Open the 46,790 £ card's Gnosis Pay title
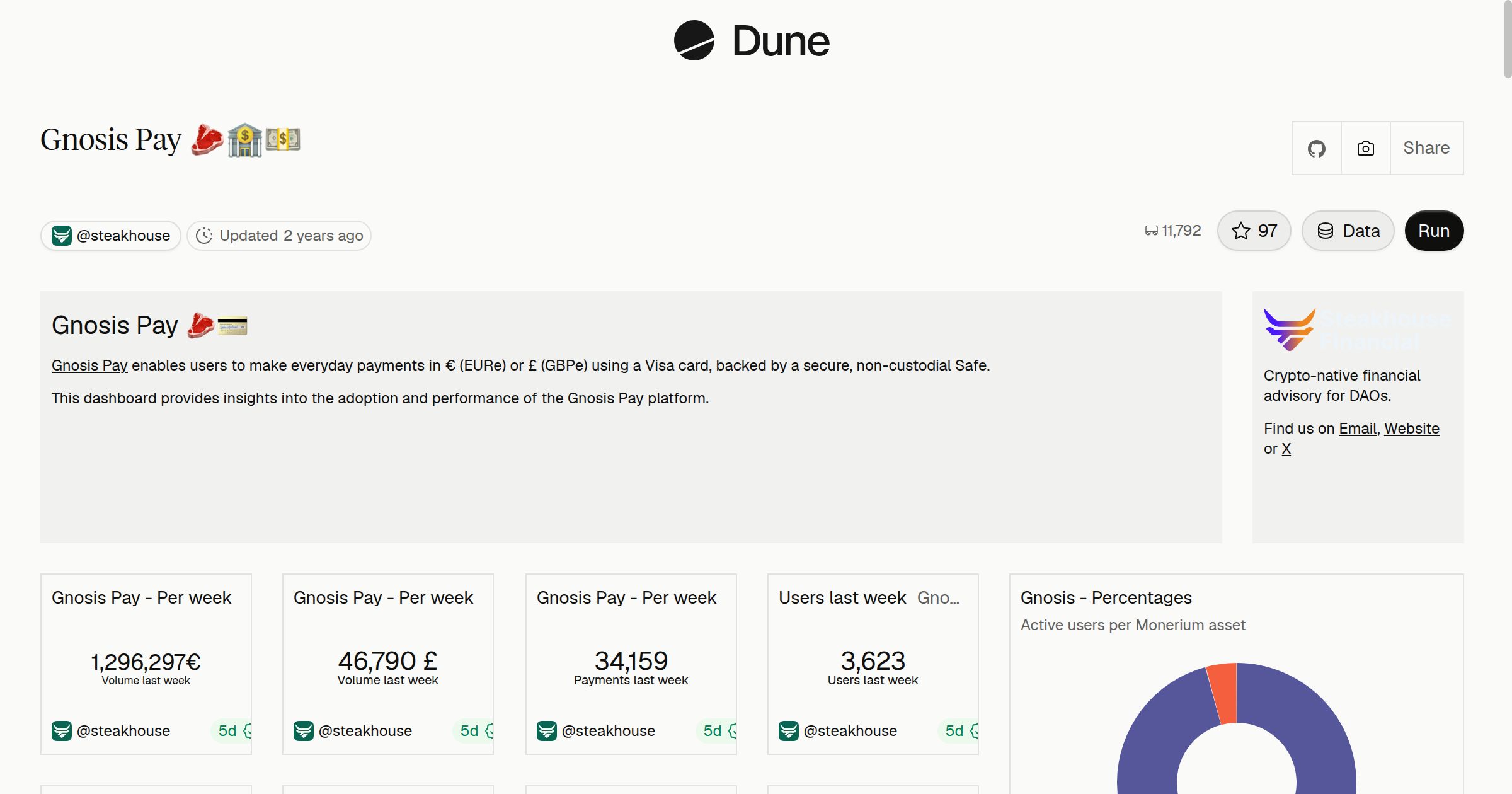The image size is (1512, 794). pos(383,597)
